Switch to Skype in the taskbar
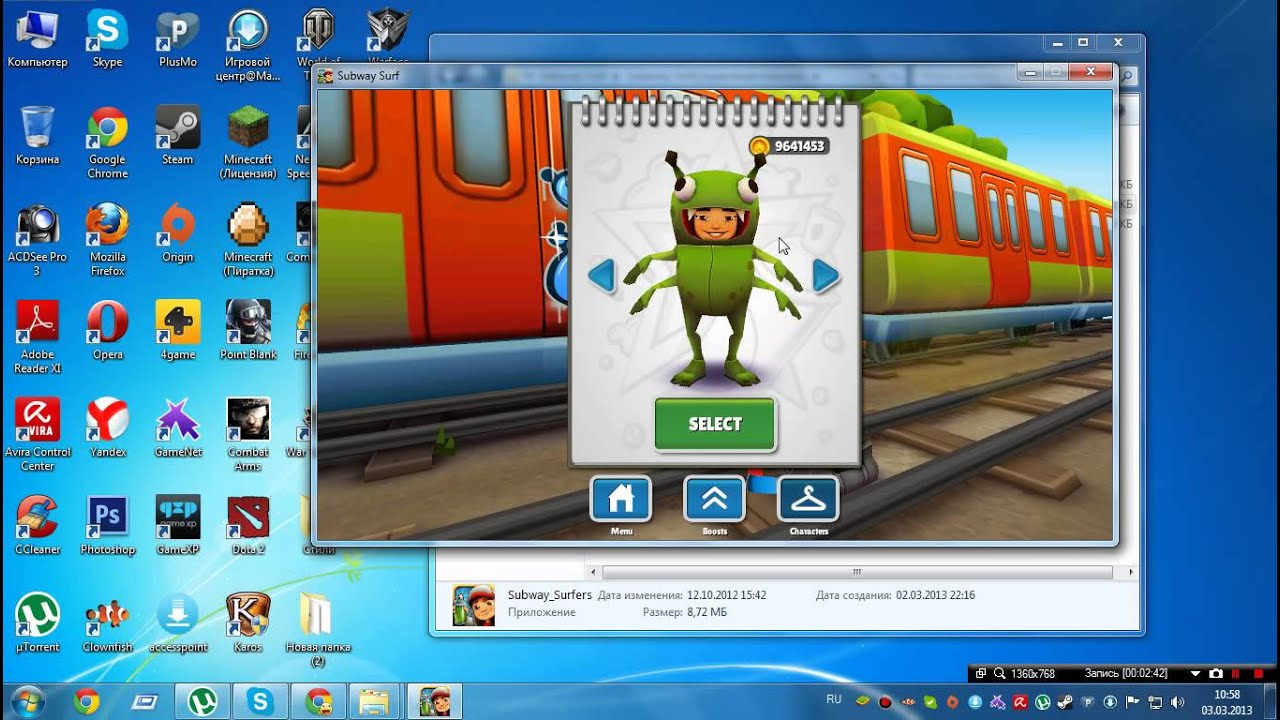This screenshot has height=720, width=1280. 261,702
